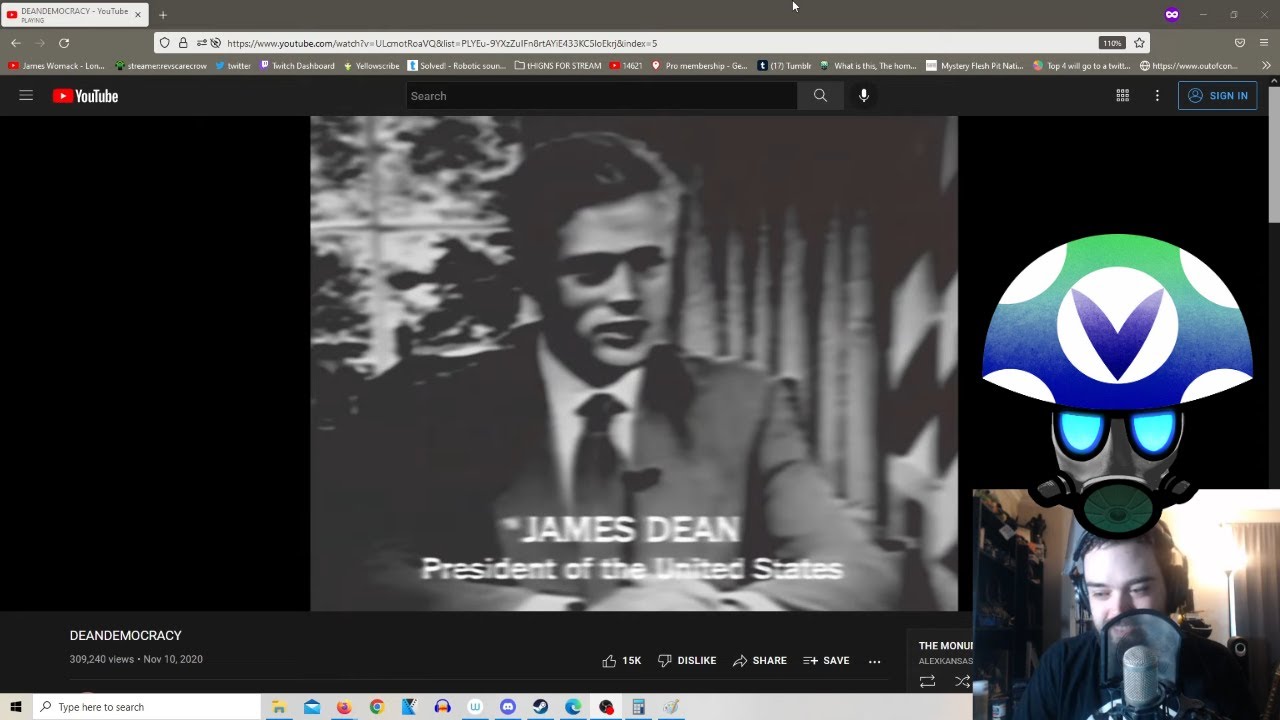Bookmark this page with star icon
The height and width of the screenshot is (720, 1280).
tap(1139, 43)
